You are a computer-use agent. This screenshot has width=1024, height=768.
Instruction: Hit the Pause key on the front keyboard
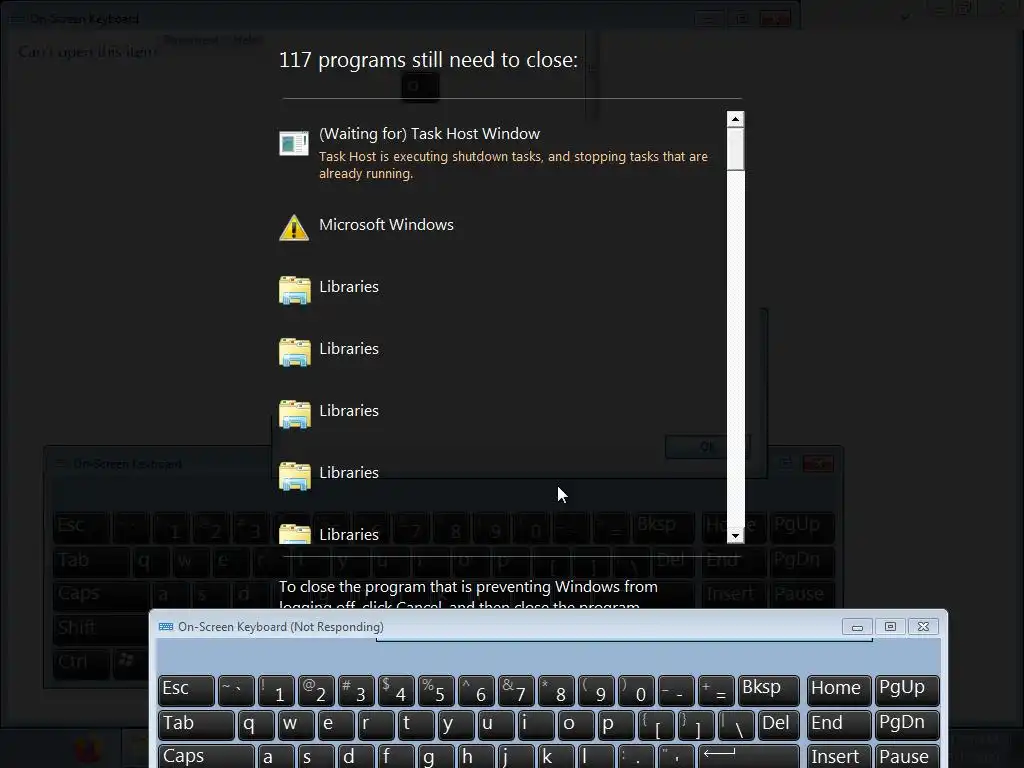tap(907, 756)
